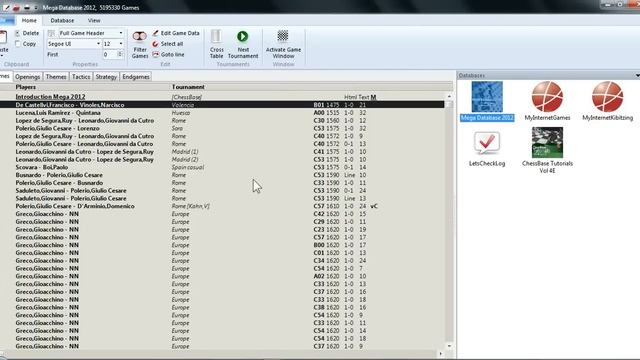Switch to the Strategy tab
This screenshot has height=360, width=640.
click(x=106, y=77)
